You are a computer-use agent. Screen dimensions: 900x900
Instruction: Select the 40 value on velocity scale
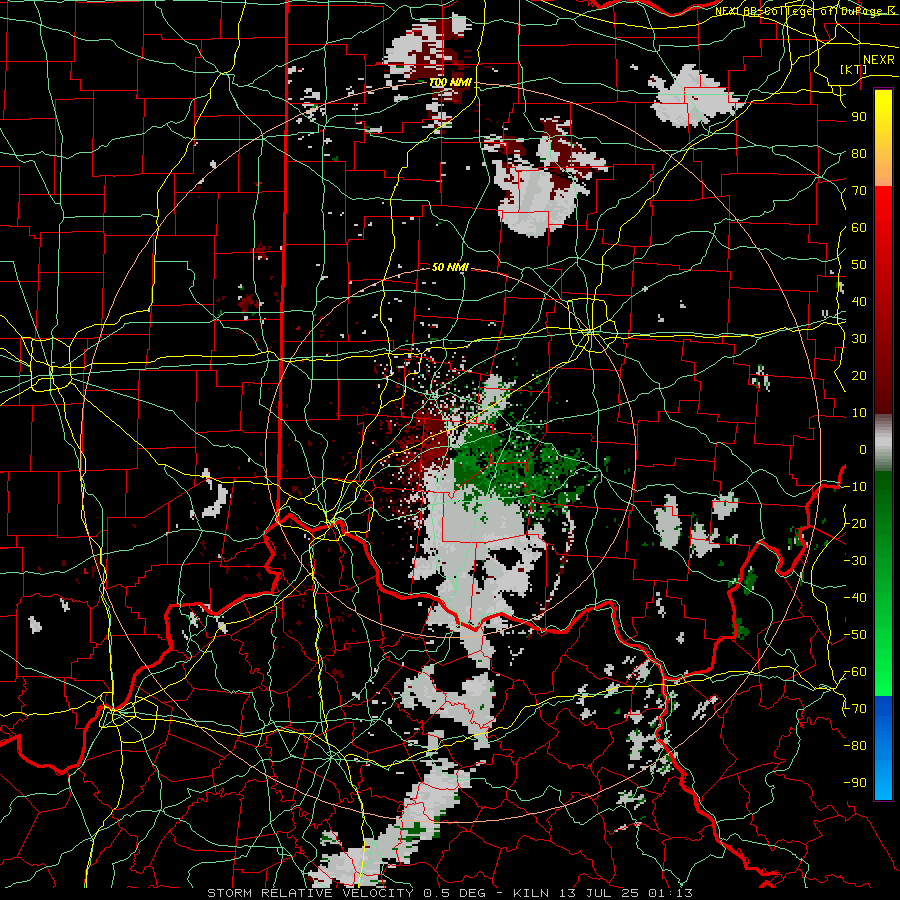point(859,302)
